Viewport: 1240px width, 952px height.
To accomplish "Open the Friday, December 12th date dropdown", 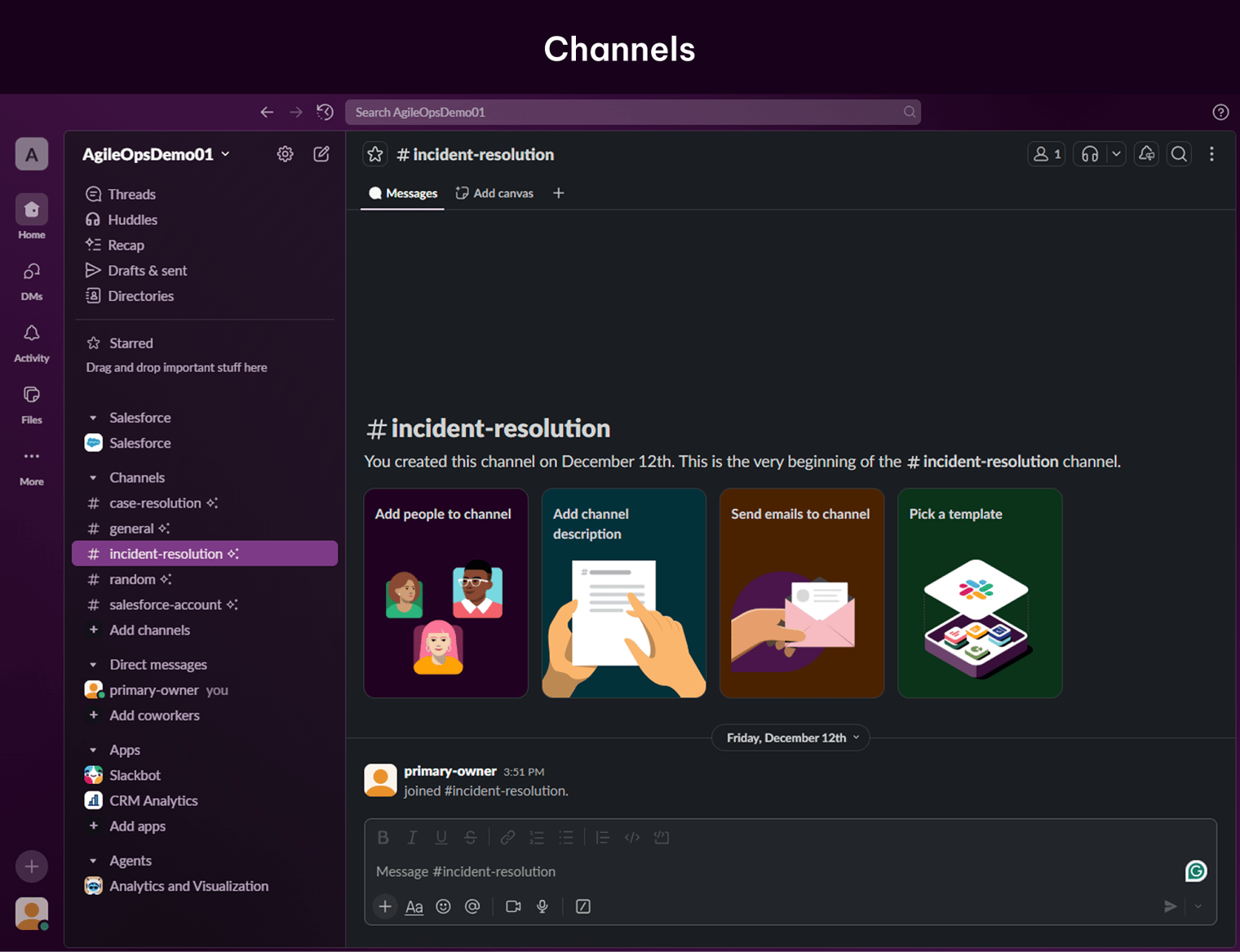I will click(x=791, y=737).
